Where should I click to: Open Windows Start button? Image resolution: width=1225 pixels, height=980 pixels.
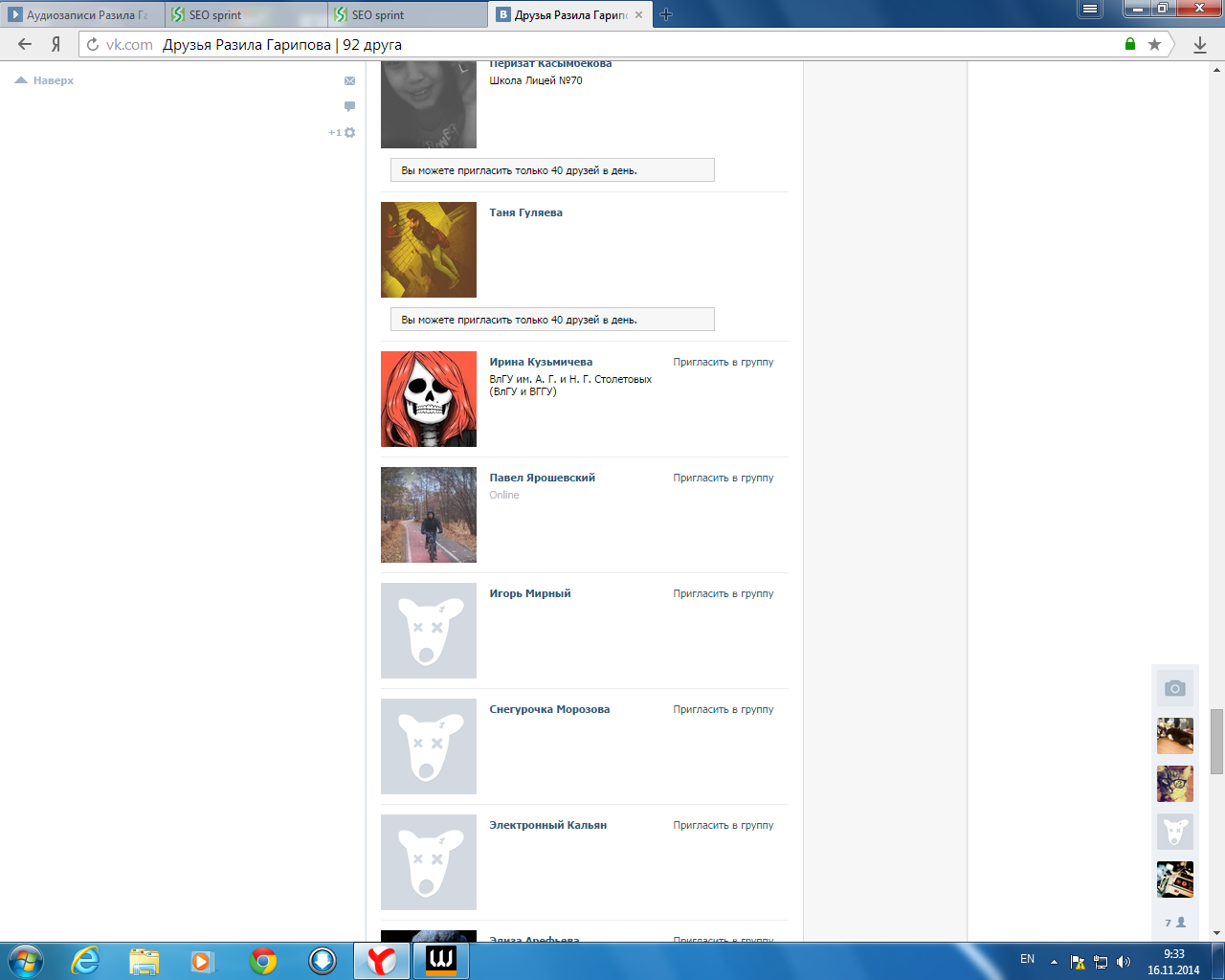tap(24, 961)
